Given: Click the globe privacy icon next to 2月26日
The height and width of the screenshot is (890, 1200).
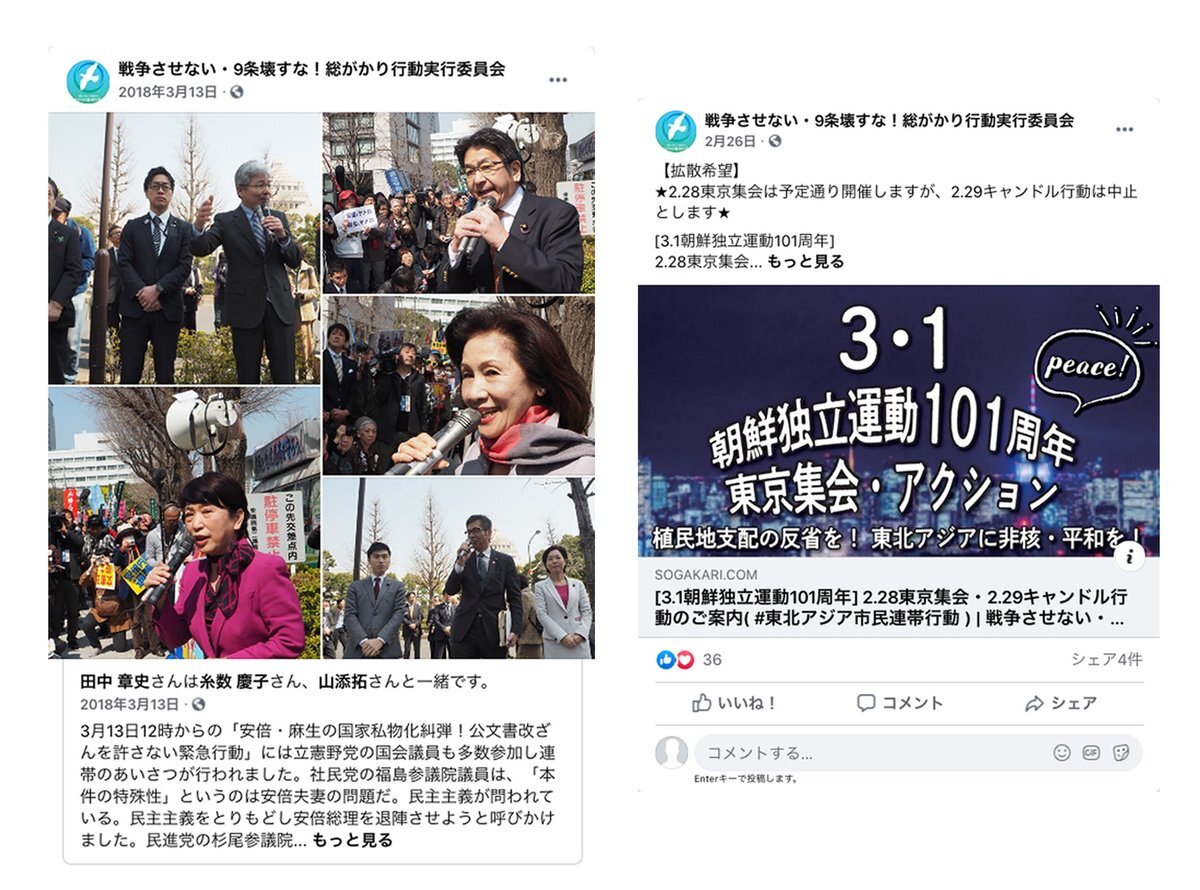Looking at the screenshot, I should (775, 142).
